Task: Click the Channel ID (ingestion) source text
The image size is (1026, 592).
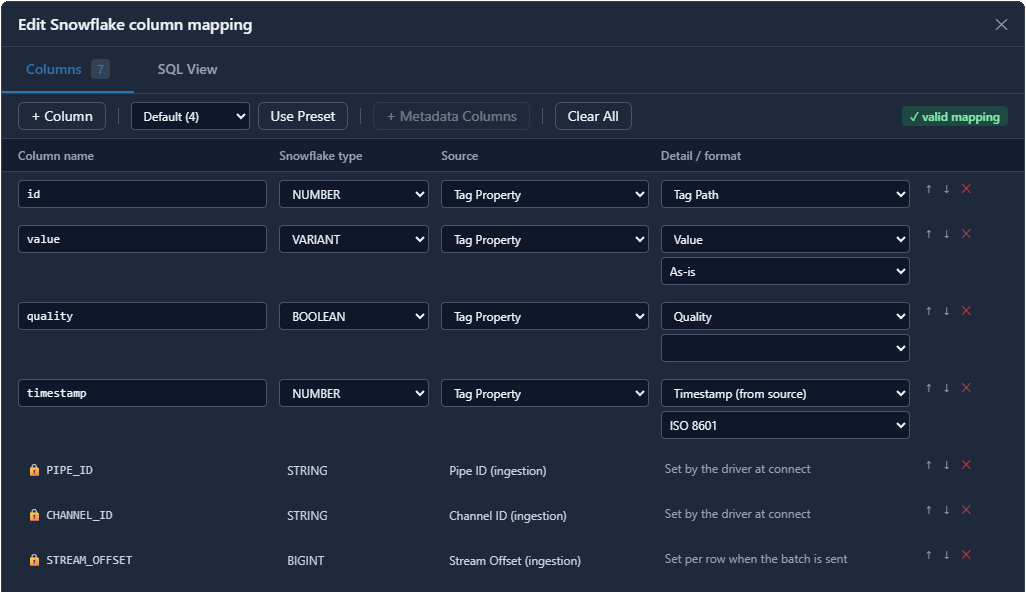Action: tap(508, 516)
